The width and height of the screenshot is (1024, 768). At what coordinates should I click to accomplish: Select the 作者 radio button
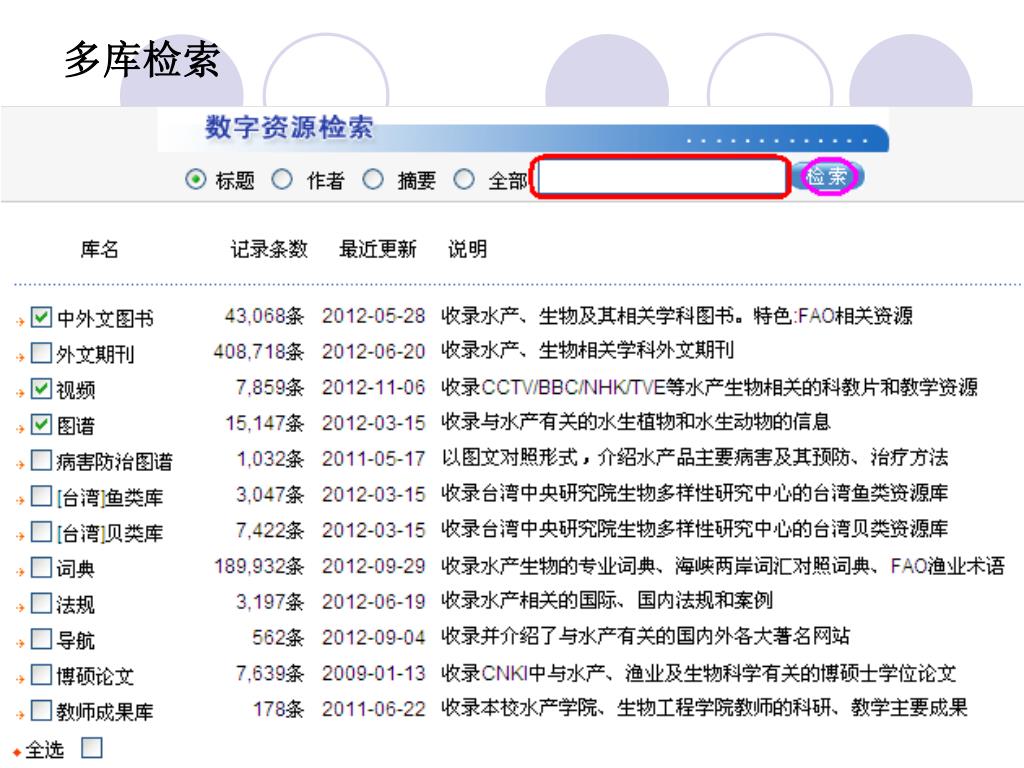click(x=282, y=179)
